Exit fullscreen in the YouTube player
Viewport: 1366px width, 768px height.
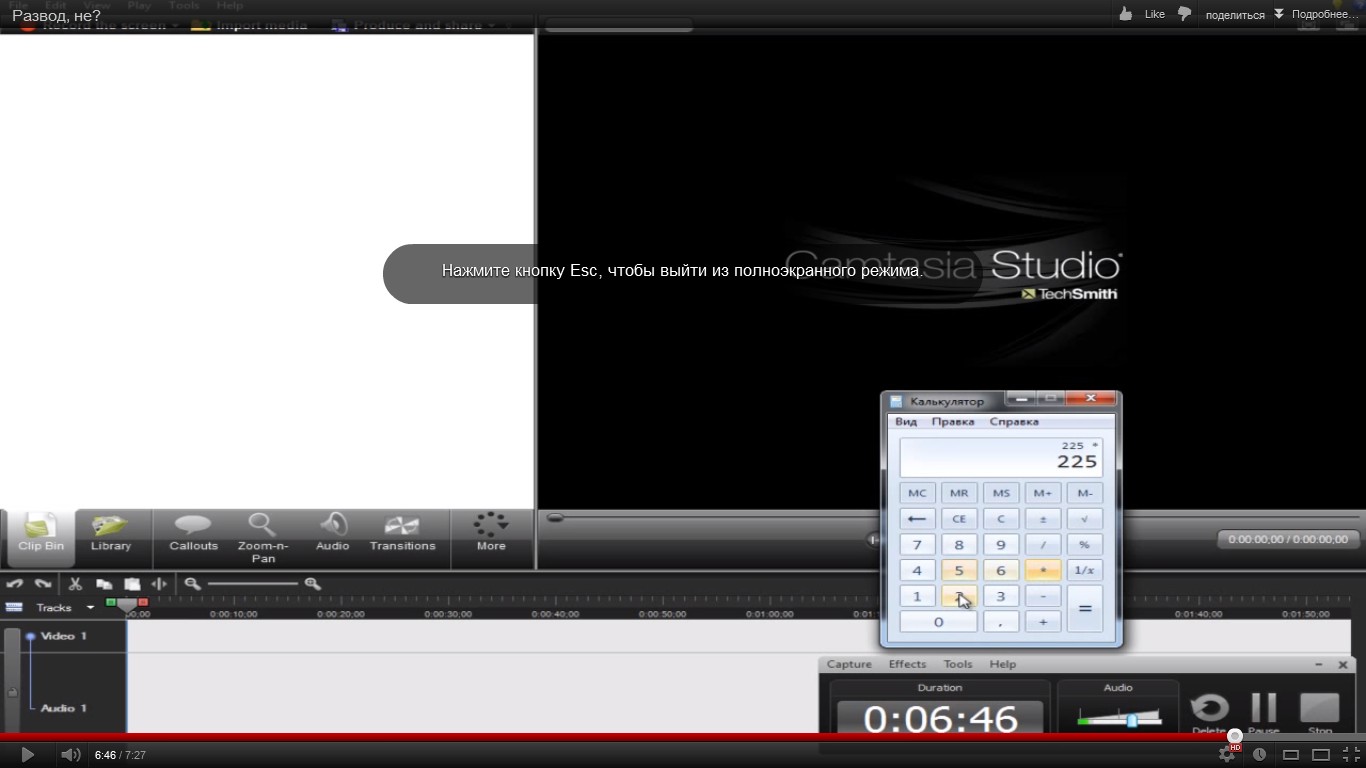coord(1351,755)
